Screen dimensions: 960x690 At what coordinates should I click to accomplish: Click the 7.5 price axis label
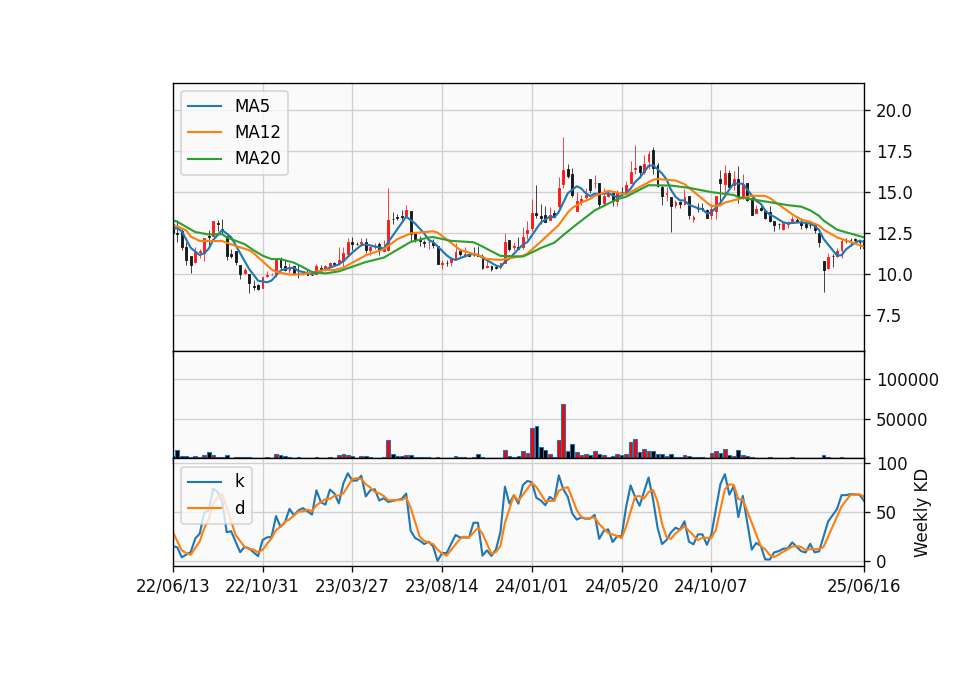point(889,316)
